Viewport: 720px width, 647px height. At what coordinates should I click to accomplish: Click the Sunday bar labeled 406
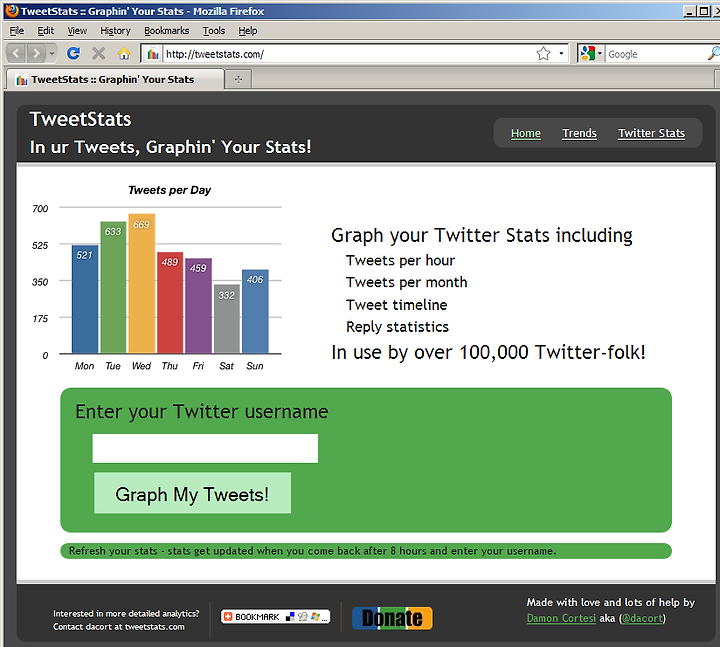(255, 311)
